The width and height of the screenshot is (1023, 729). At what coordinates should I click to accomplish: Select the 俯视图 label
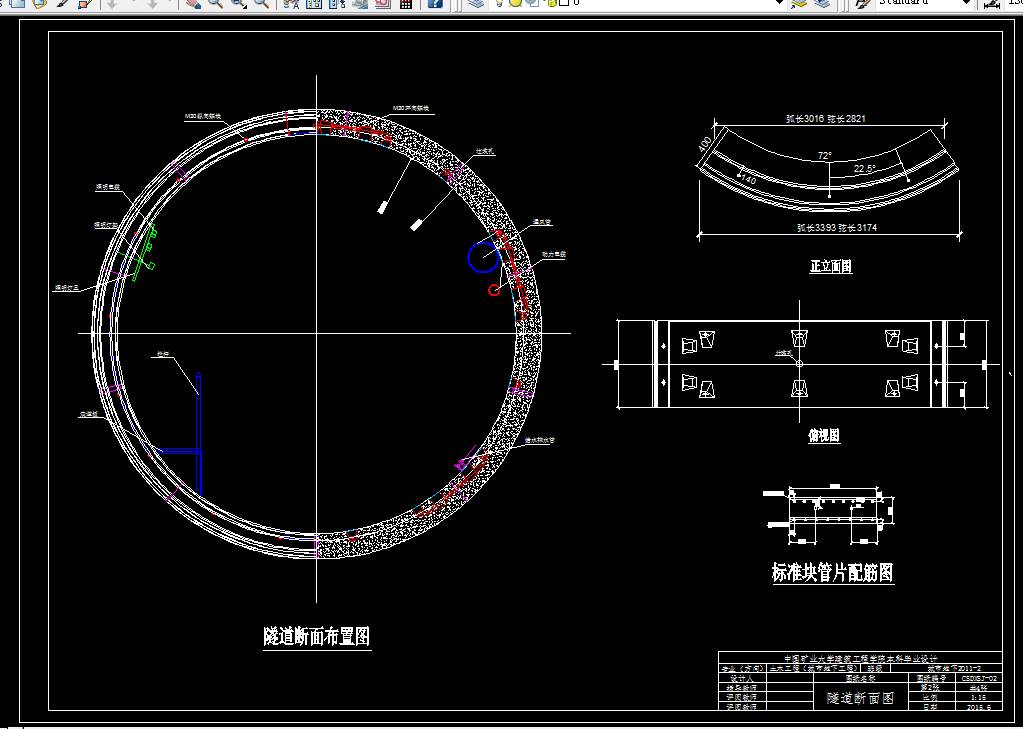click(x=824, y=435)
